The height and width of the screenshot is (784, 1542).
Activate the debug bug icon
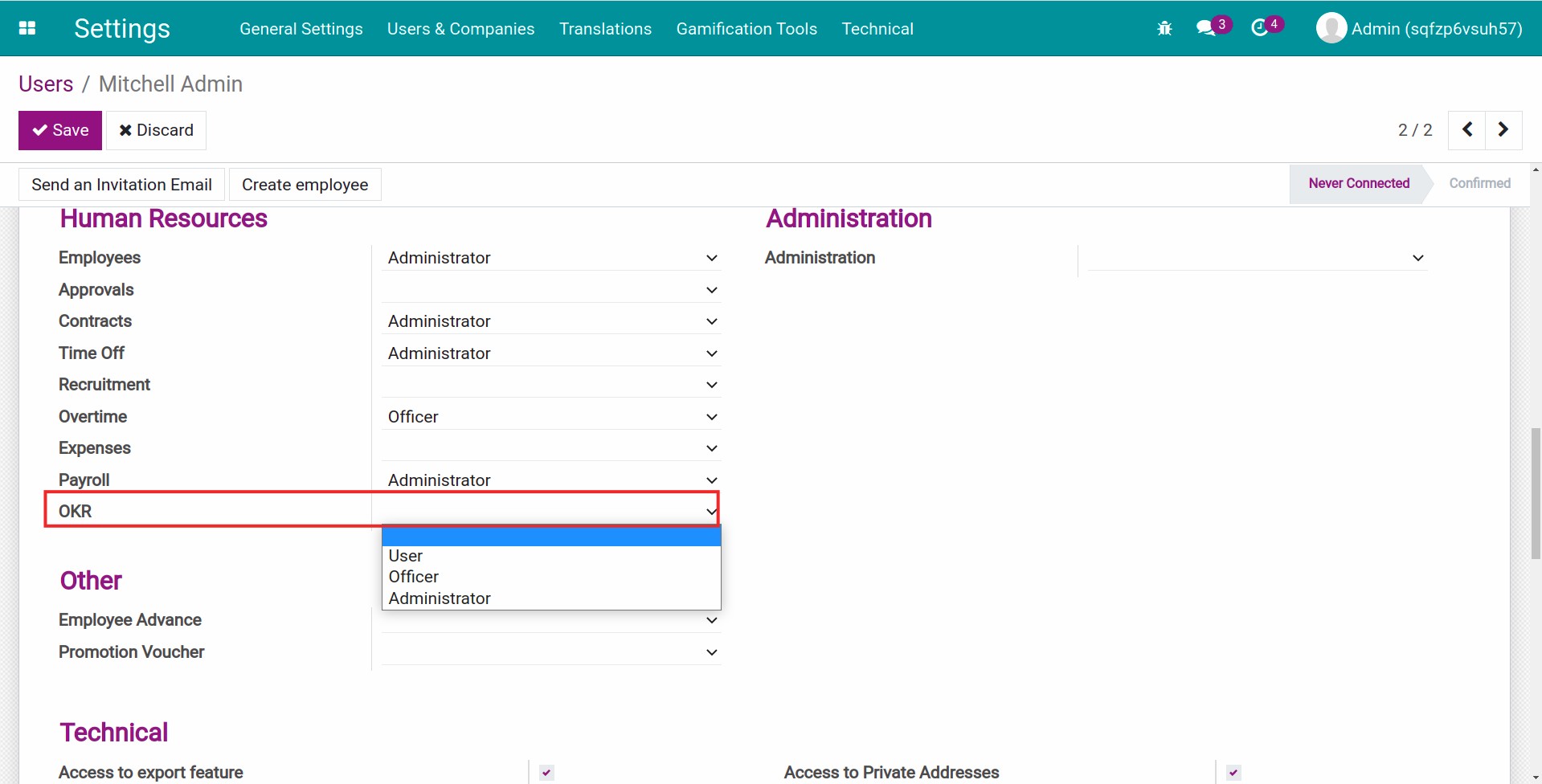point(1164,27)
